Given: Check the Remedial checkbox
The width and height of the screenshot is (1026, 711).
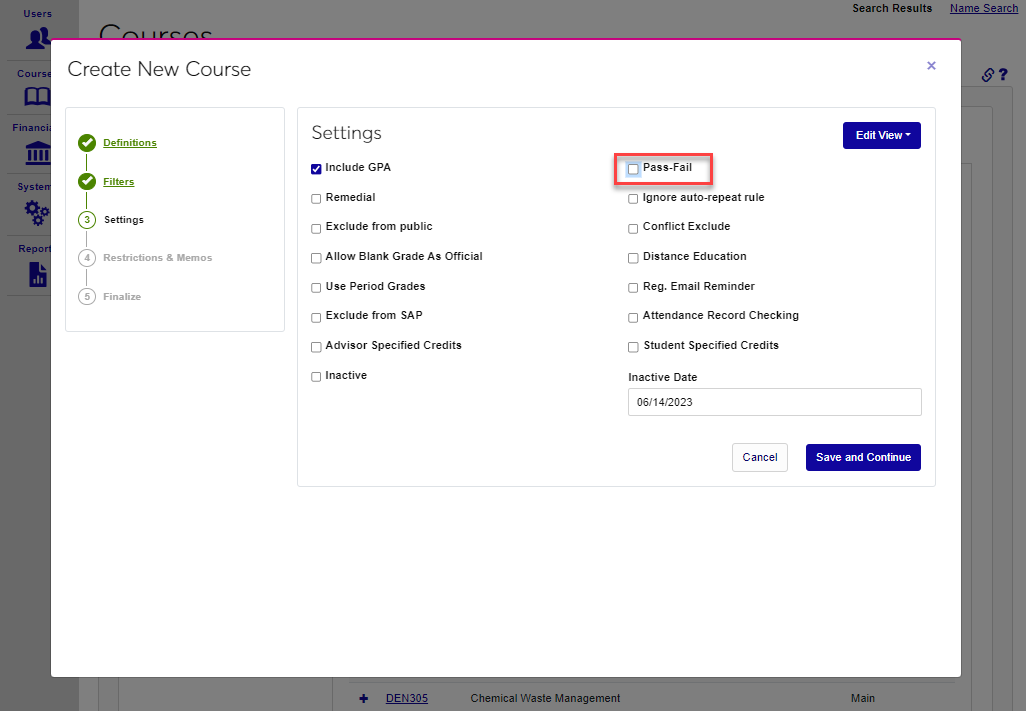Looking at the screenshot, I should tap(316, 199).
